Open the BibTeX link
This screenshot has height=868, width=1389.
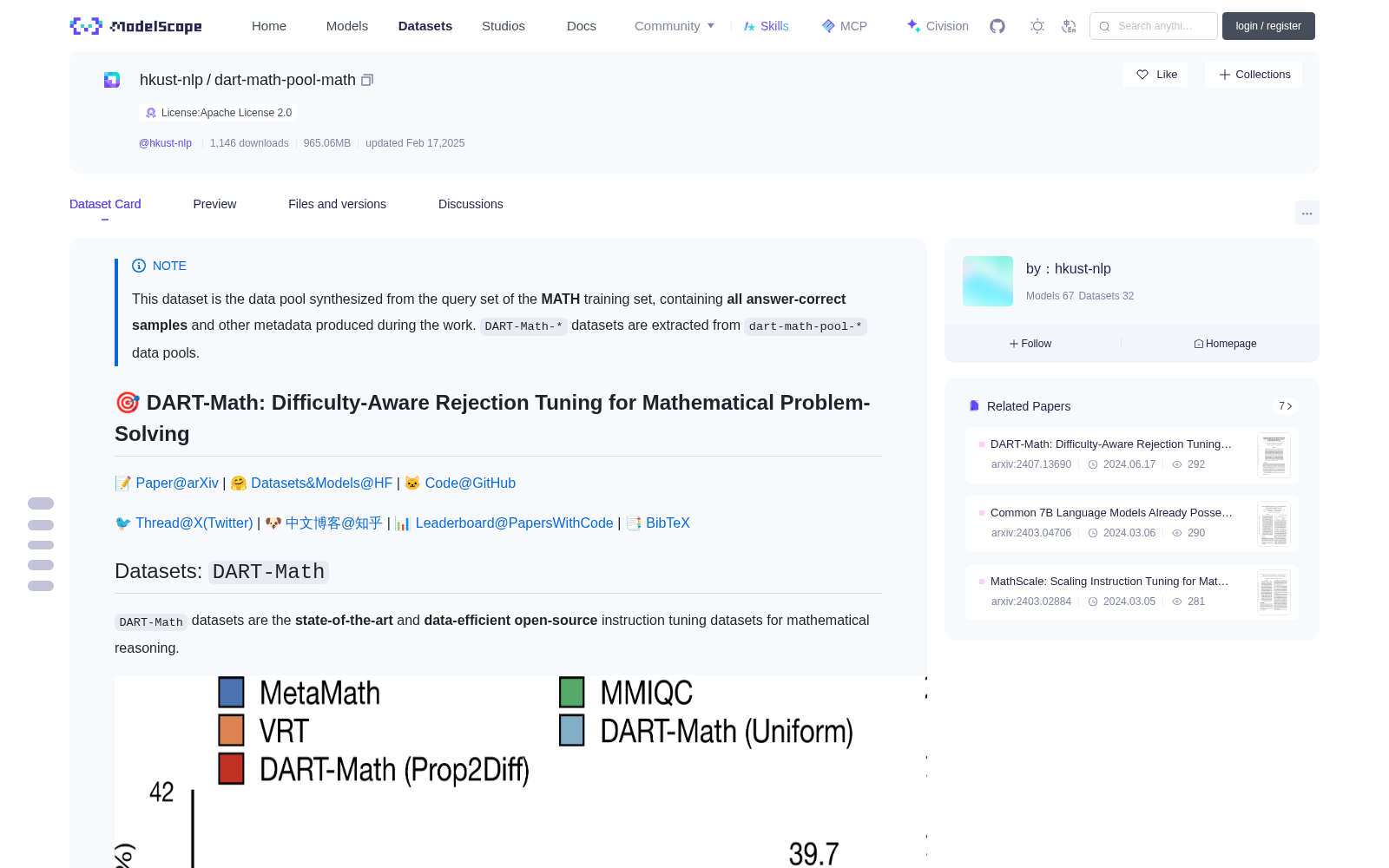pyautogui.click(x=668, y=523)
